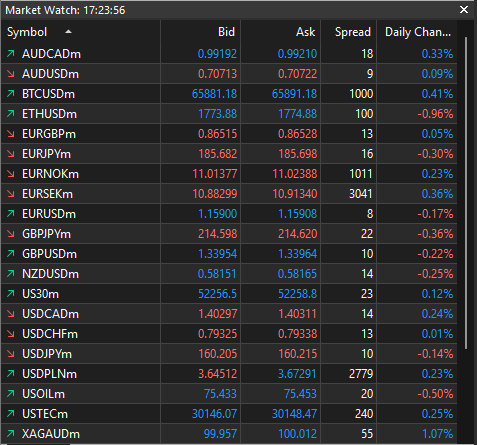Click the up arrow icon beside USDPLNm

[x=11, y=373]
